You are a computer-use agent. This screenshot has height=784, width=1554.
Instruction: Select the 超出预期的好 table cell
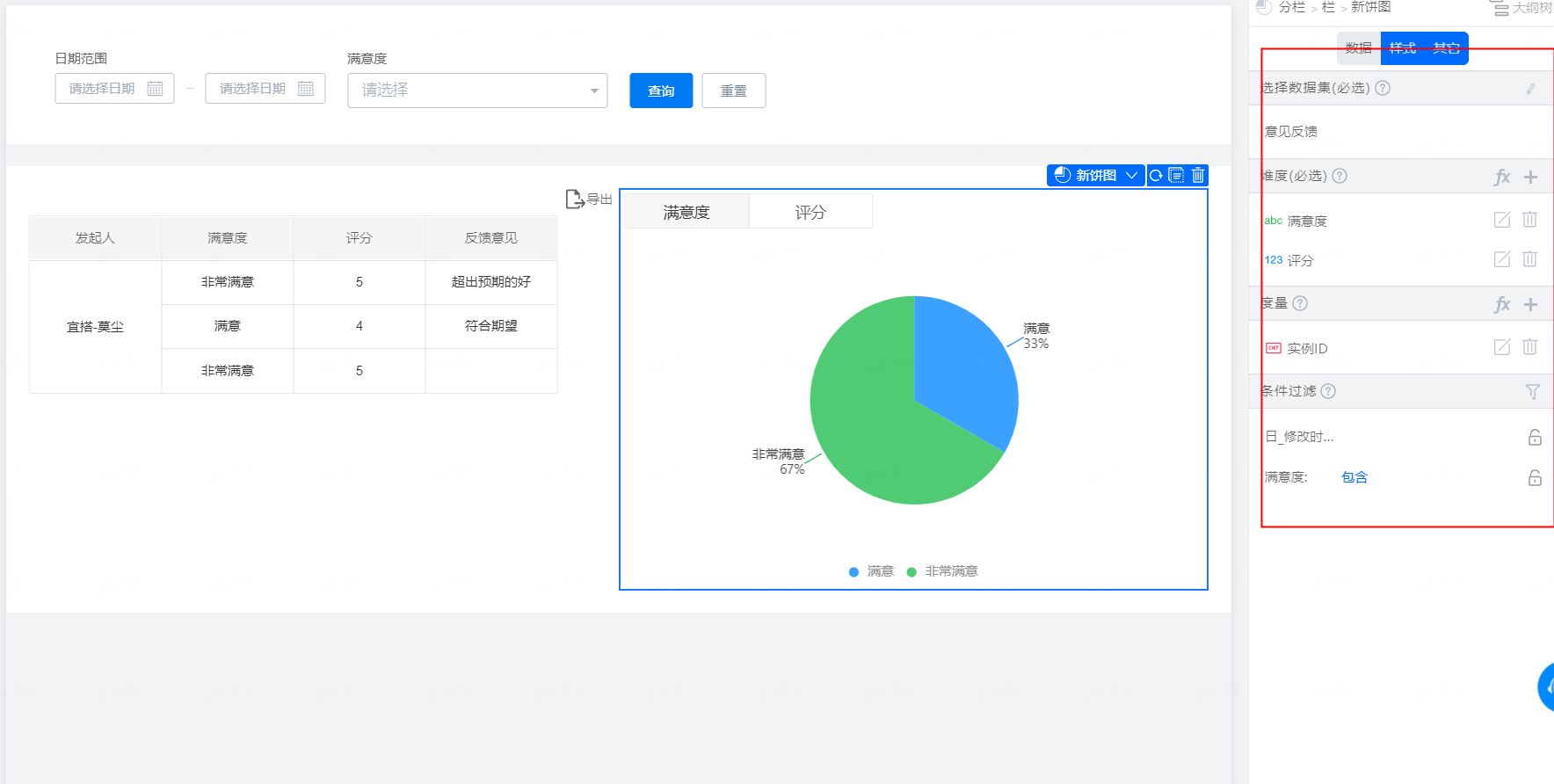pos(491,282)
